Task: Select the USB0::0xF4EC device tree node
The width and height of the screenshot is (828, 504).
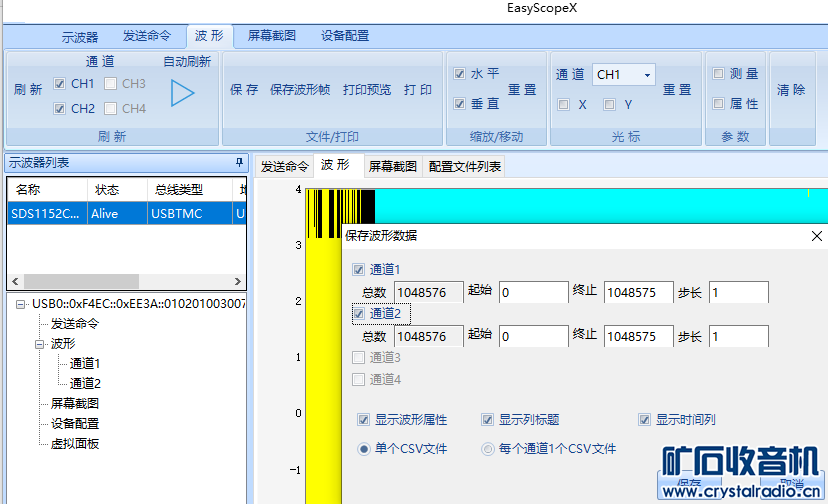Action: coord(138,304)
